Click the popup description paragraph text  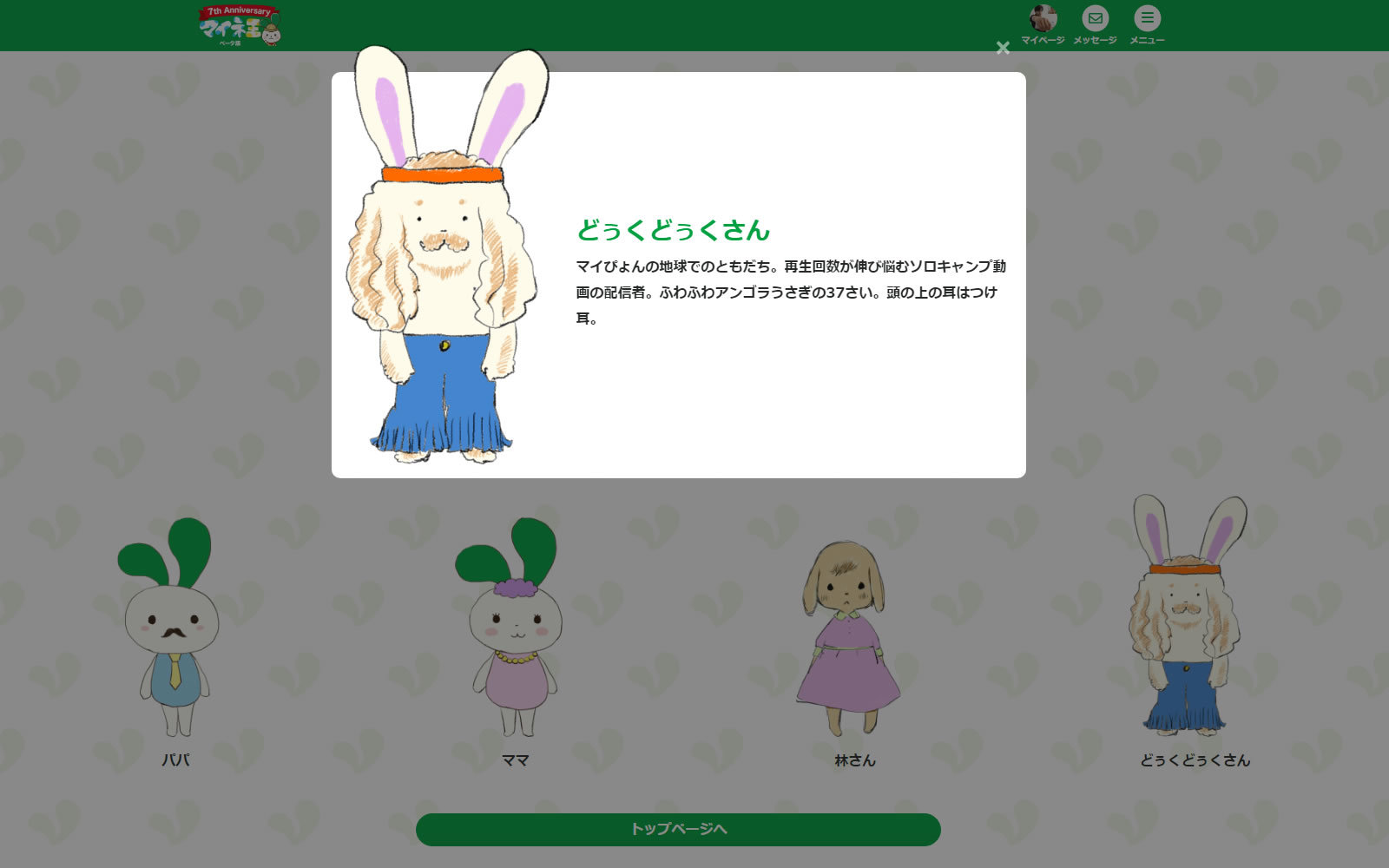(792, 292)
